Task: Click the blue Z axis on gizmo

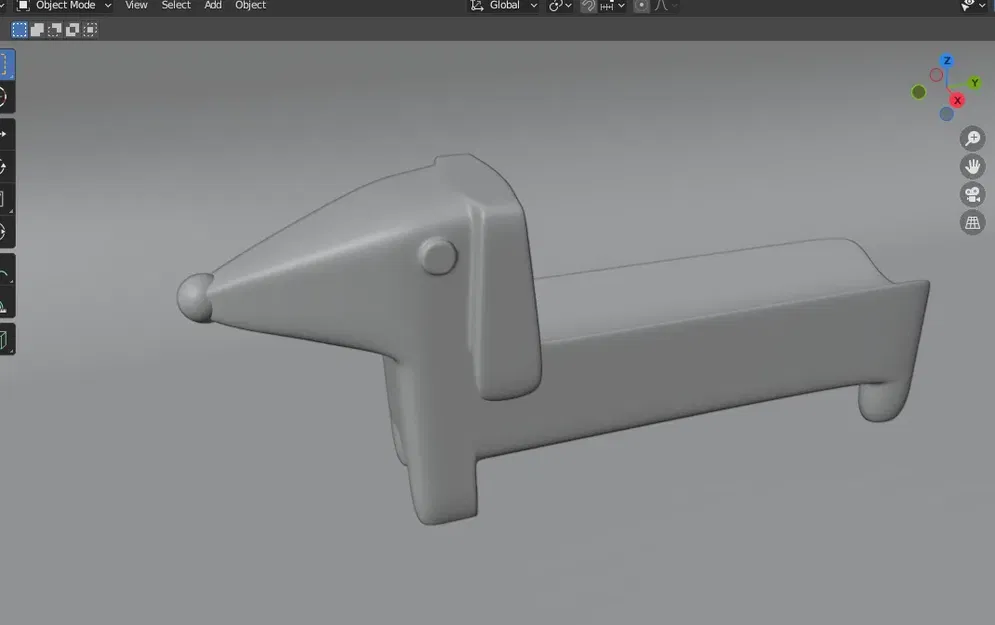Action: (x=947, y=61)
